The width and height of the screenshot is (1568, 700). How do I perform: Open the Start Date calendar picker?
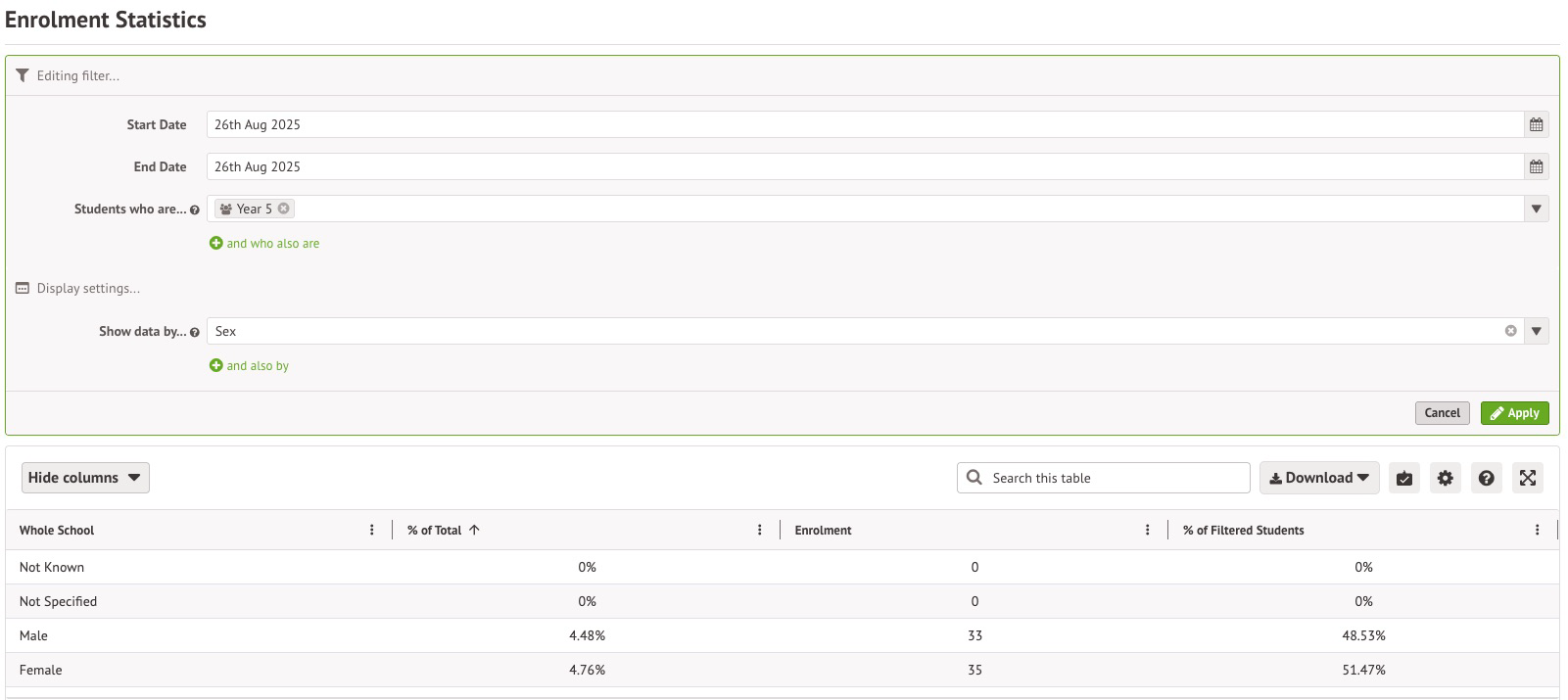(1536, 124)
